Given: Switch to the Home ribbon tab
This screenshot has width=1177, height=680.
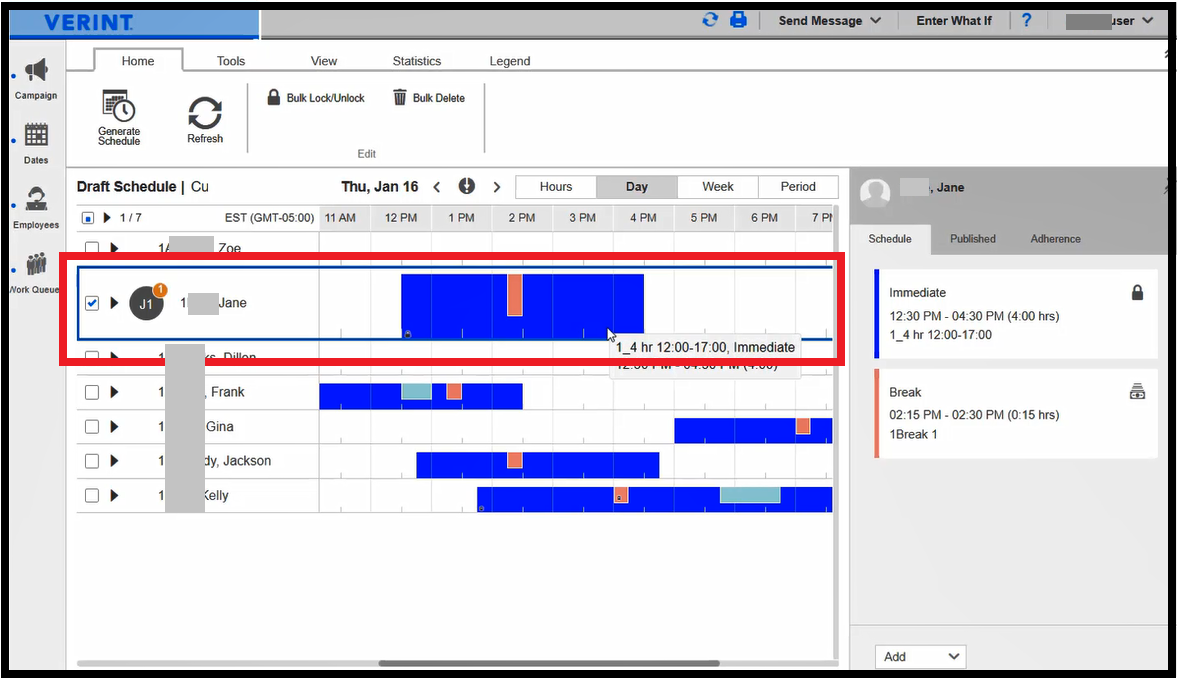Looking at the screenshot, I should (138, 61).
